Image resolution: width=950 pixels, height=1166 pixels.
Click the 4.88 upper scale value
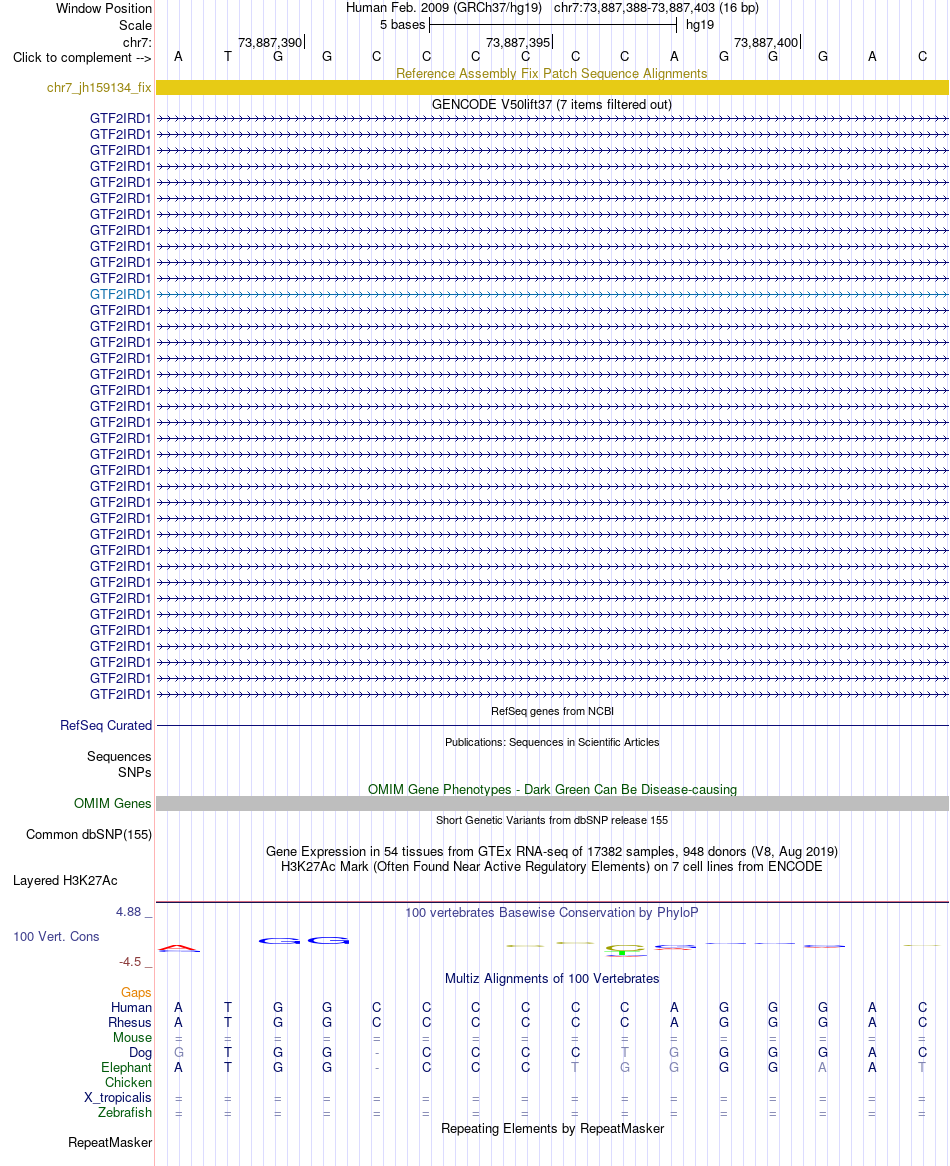(x=129, y=912)
